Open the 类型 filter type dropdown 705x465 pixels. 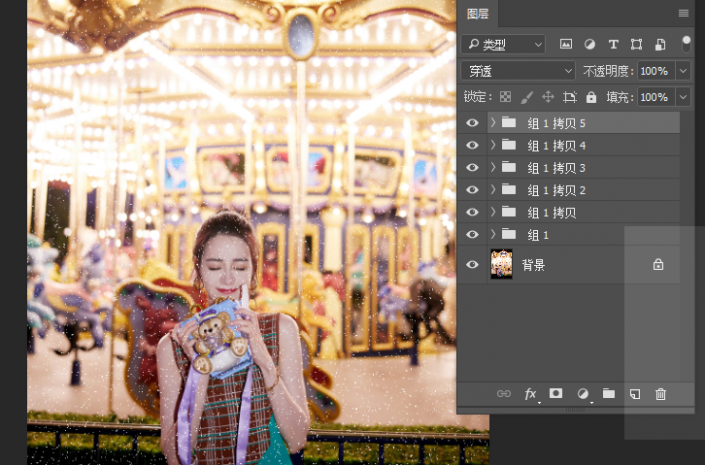coord(503,45)
